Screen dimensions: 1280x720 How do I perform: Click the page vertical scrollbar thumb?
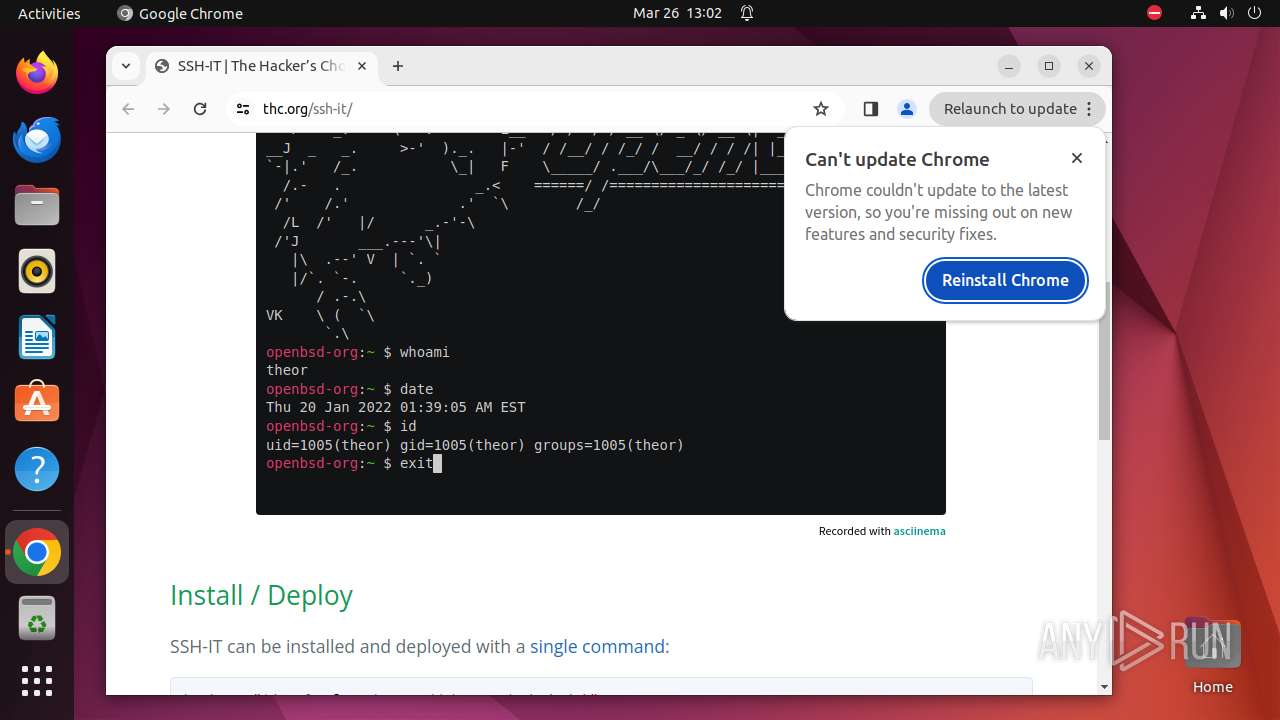[1104, 360]
